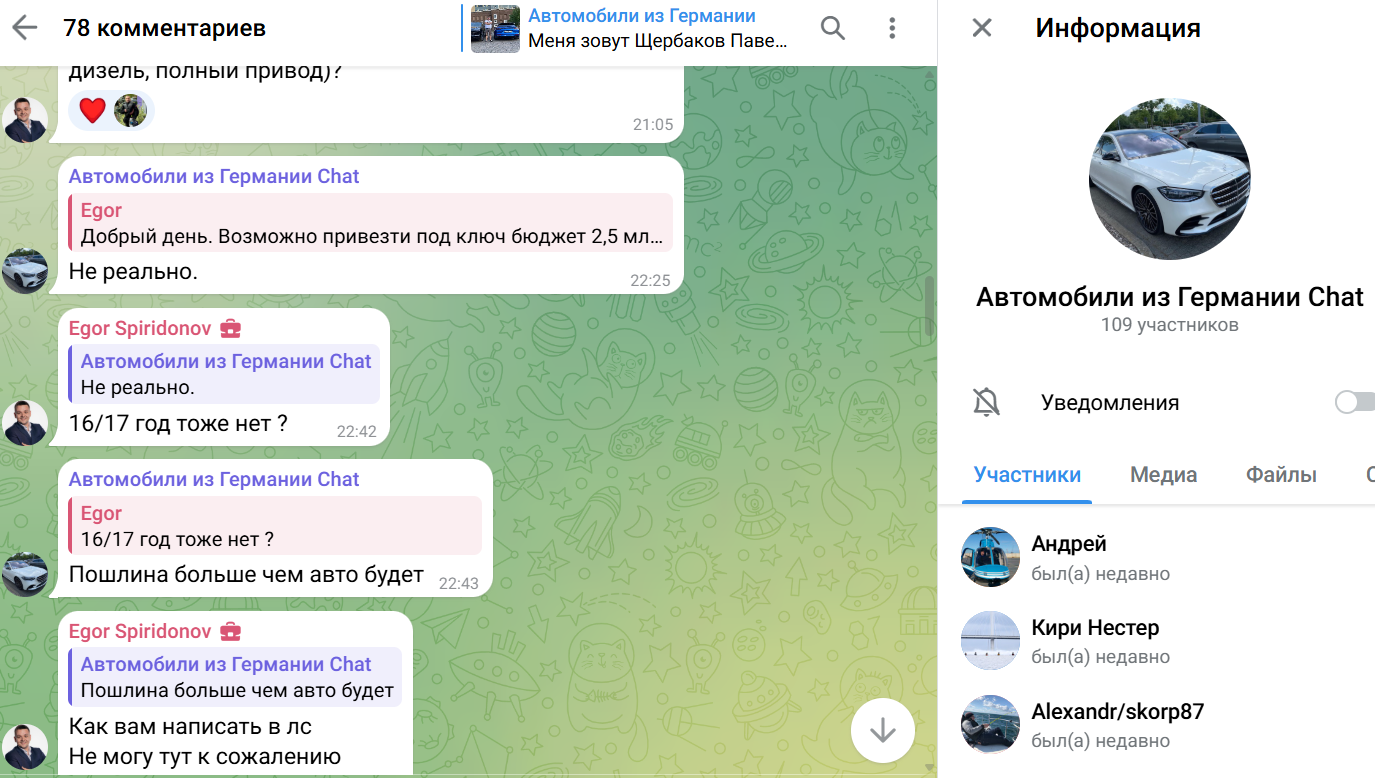1375x778 pixels.
Task: Select the Участники tab
Action: point(1027,475)
